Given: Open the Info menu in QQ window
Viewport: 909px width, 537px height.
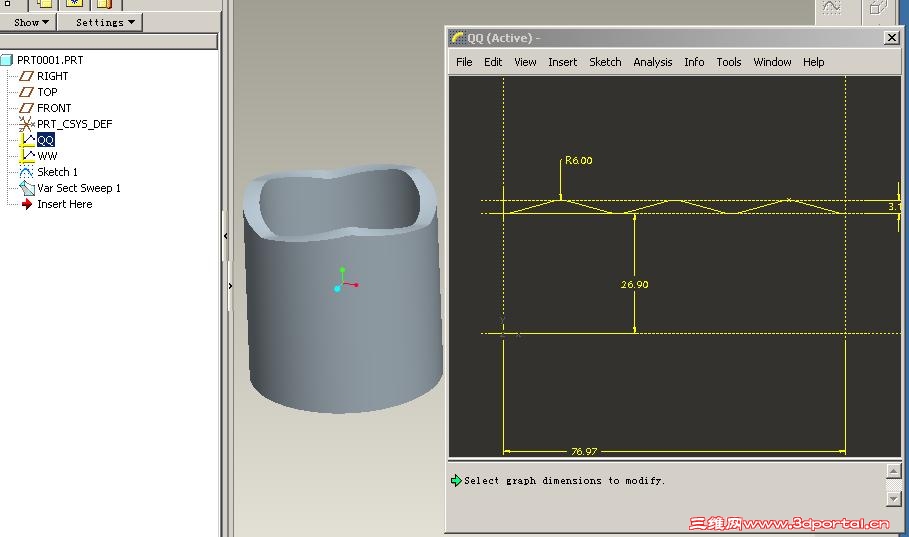Looking at the screenshot, I should click(694, 62).
